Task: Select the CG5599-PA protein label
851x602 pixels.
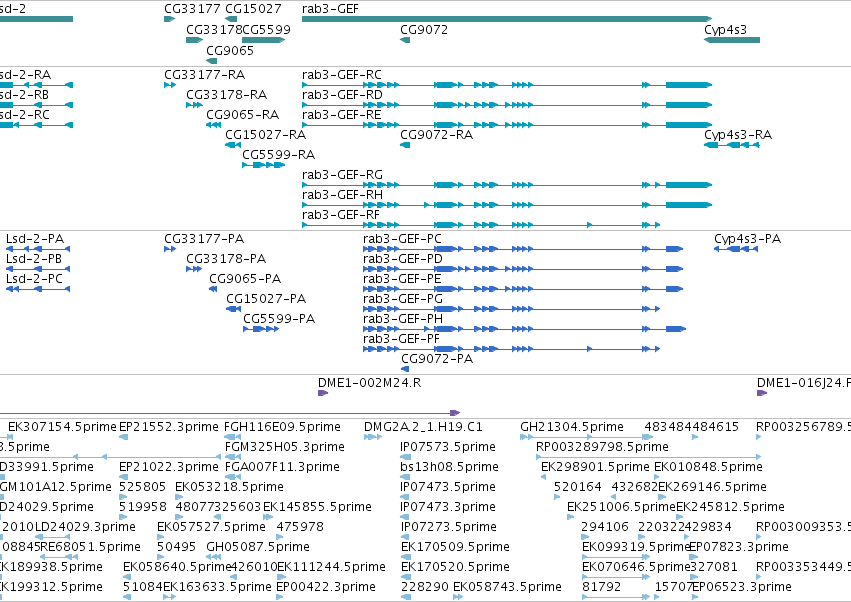Action: point(279,318)
